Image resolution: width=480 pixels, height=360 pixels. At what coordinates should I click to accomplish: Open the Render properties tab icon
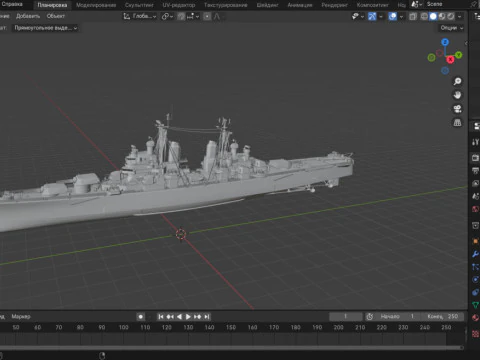click(x=476, y=158)
